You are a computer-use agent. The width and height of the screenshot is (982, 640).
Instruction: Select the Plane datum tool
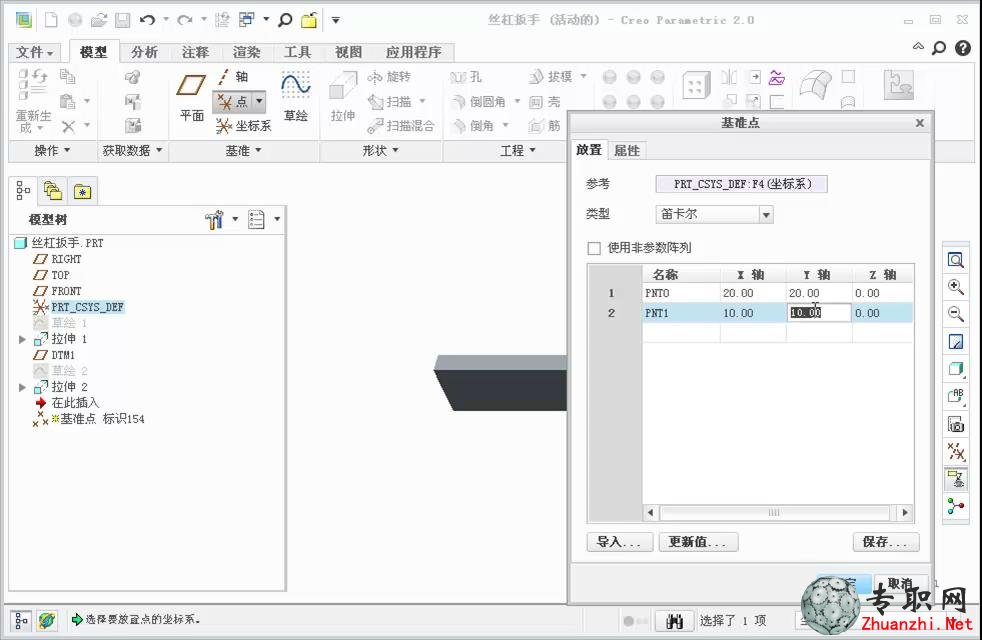tap(192, 97)
